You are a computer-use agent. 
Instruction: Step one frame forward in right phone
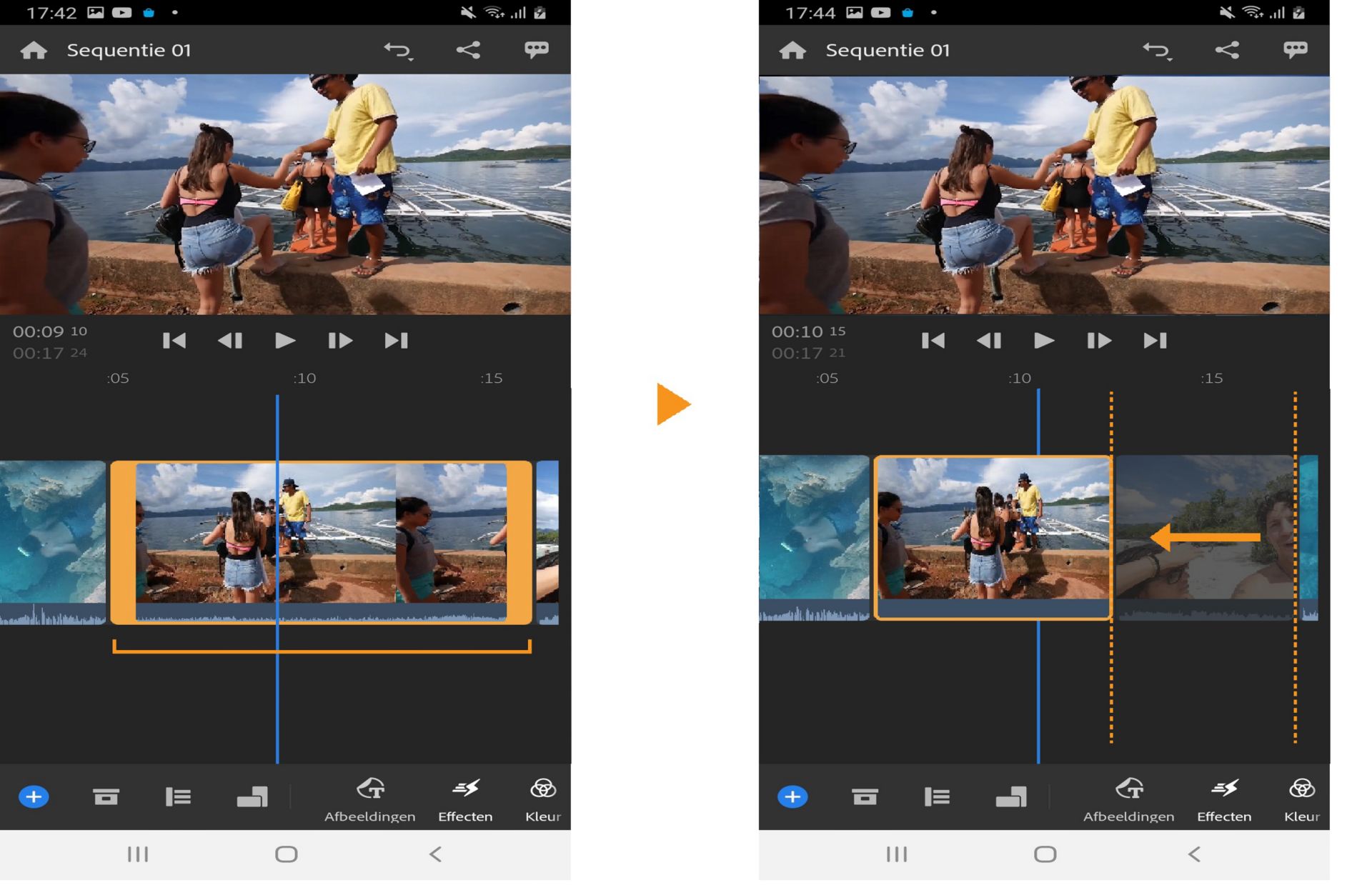click(x=1098, y=341)
